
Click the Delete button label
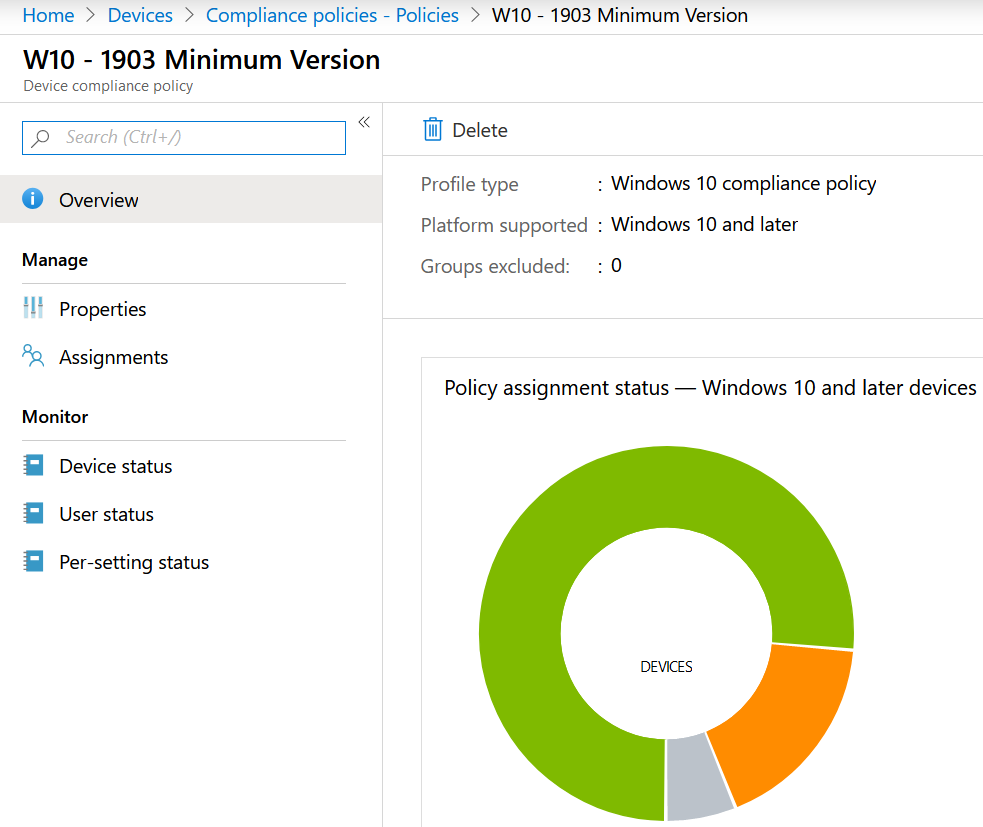point(480,130)
